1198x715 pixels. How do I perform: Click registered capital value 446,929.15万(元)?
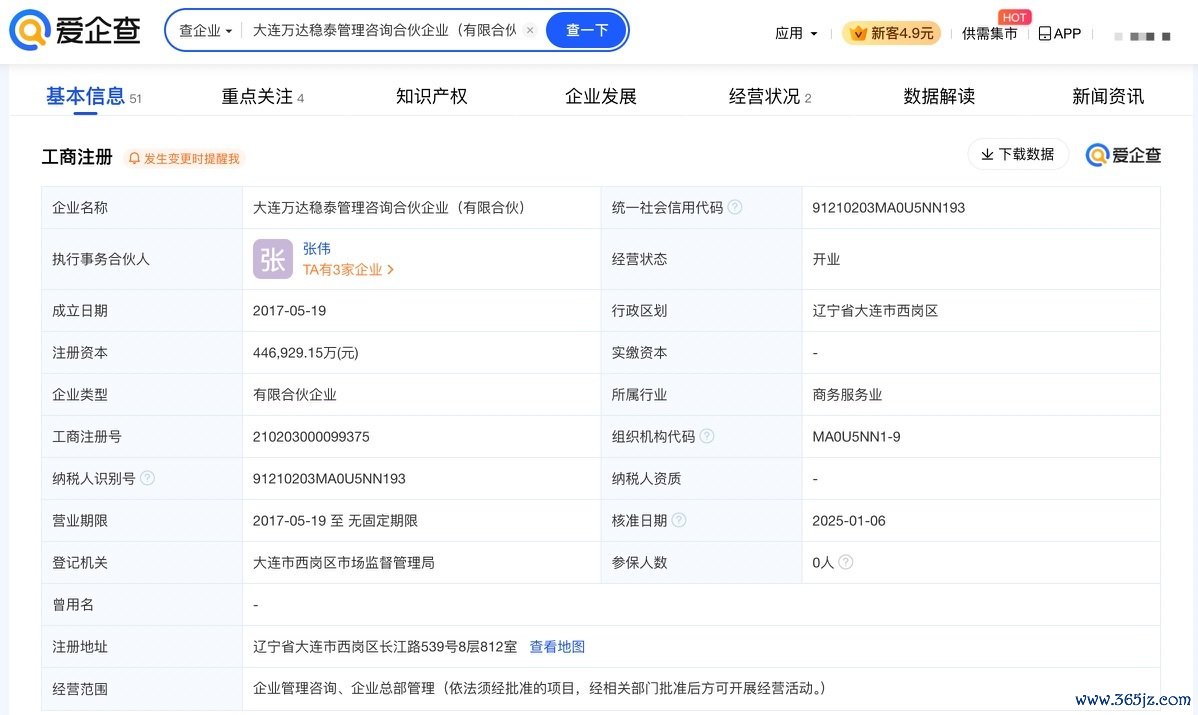pyautogui.click(x=306, y=353)
